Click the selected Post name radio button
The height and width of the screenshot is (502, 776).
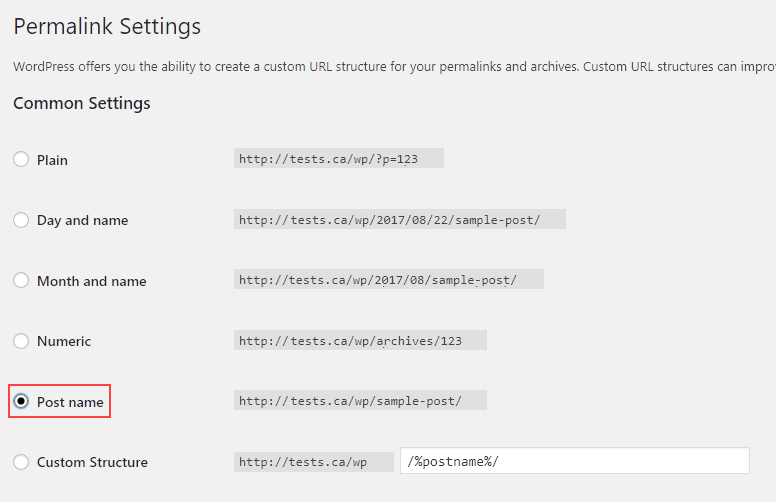pyautogui.click(x=21, y=401)
